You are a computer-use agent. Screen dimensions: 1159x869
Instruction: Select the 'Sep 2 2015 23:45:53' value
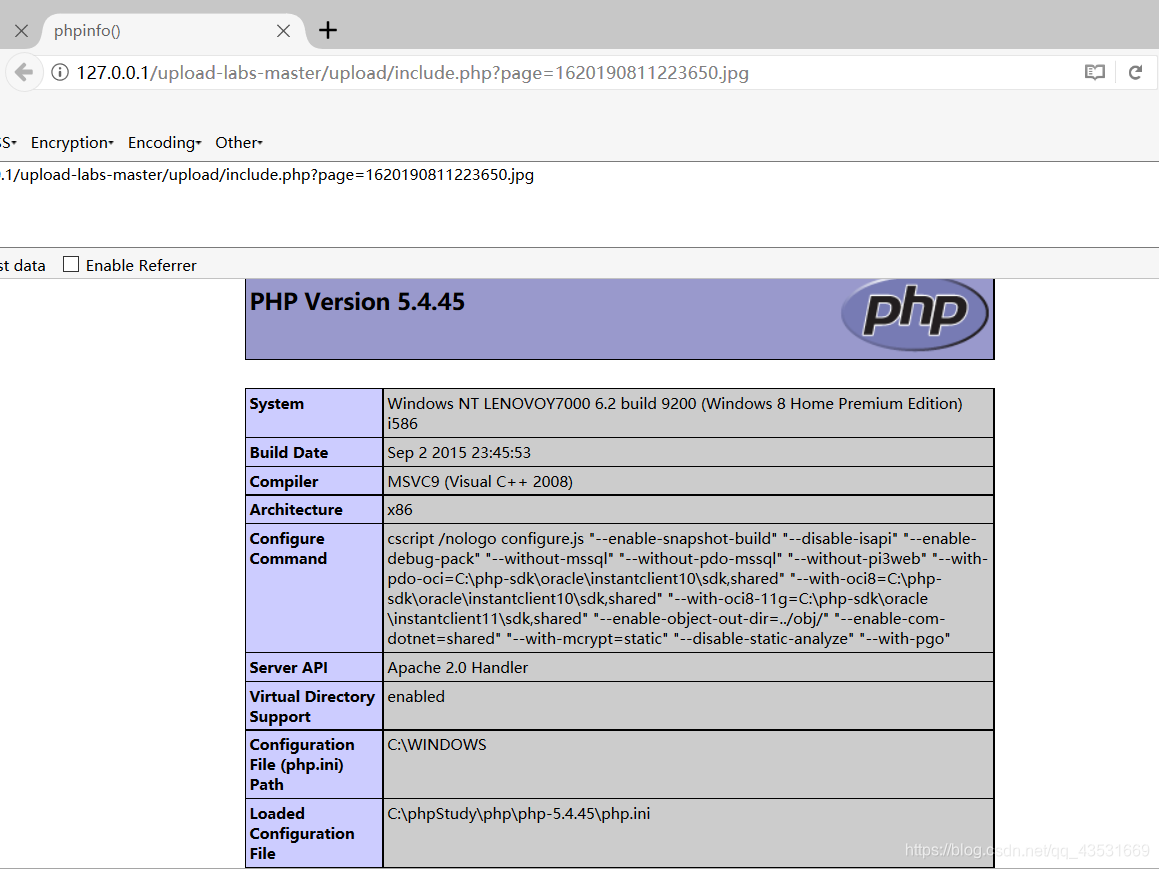[459, 452]
